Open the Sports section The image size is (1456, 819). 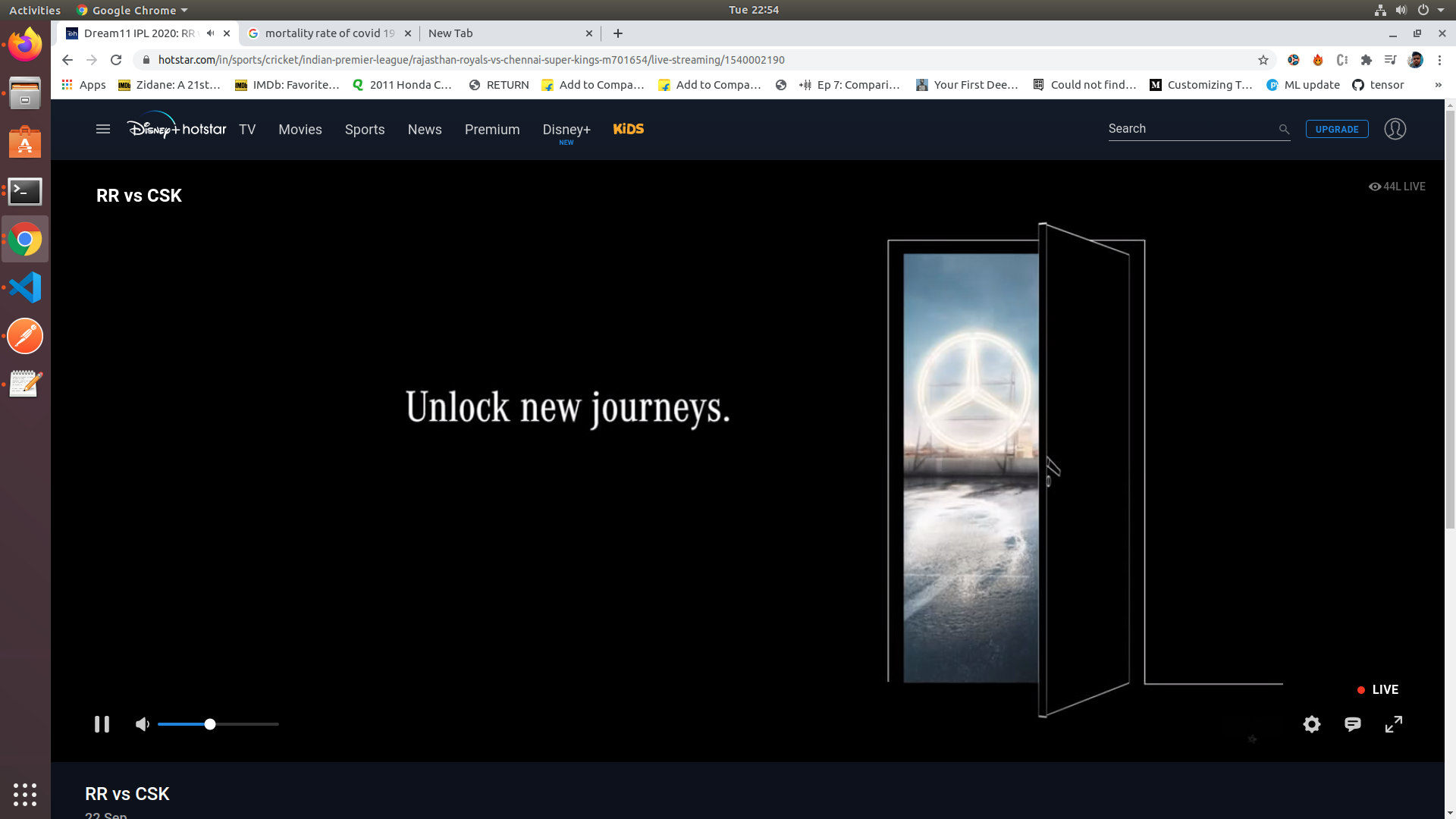(365, 130)
